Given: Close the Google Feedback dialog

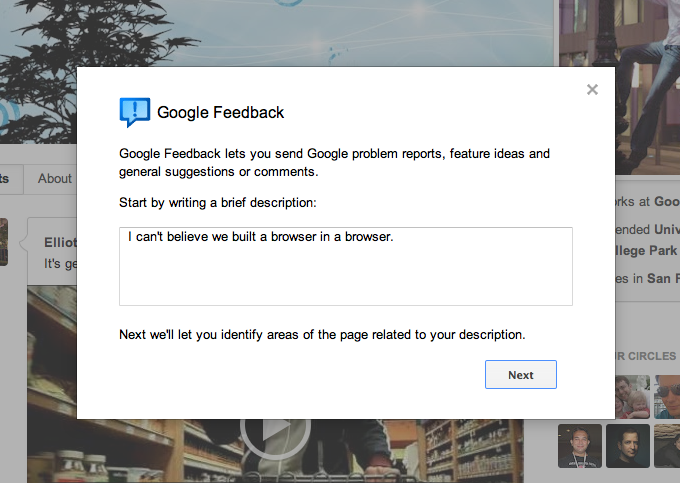Looking at the screenshot, I should (592, 90).
